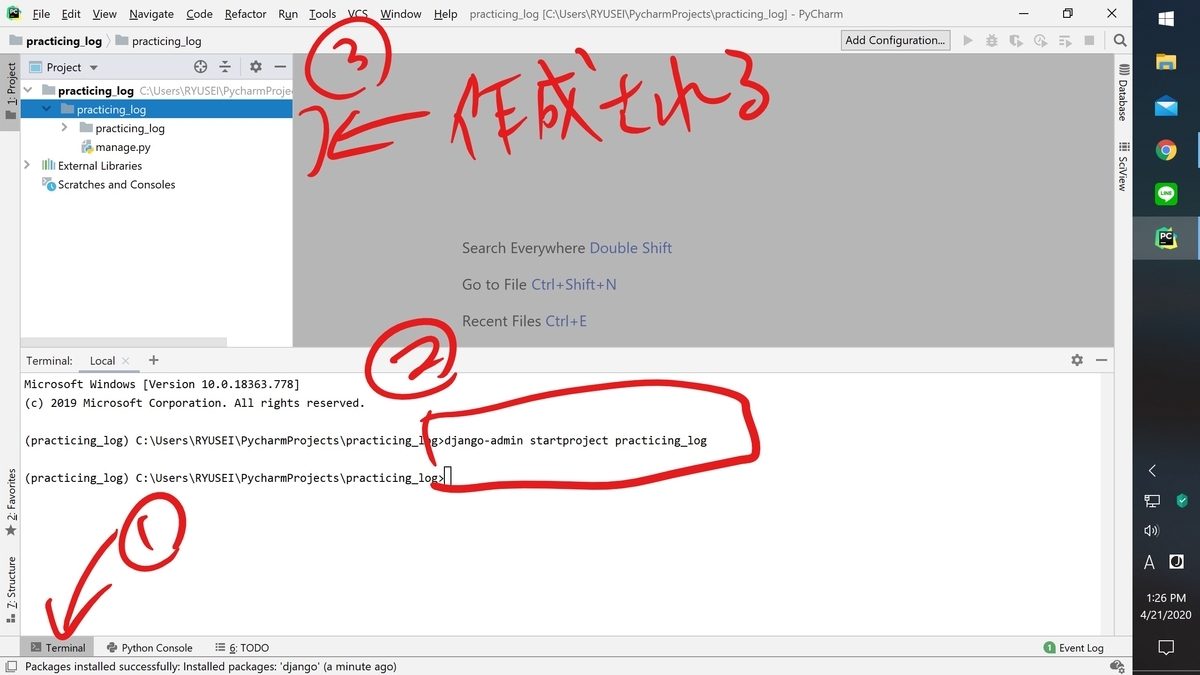Click the volume speaker tray icon

pyautogui.click(x=1151, y=531)
